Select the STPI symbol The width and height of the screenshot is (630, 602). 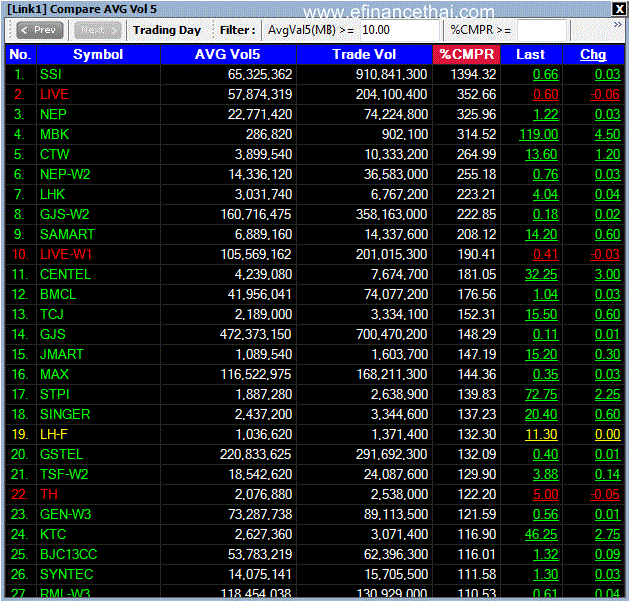(55, 395)
